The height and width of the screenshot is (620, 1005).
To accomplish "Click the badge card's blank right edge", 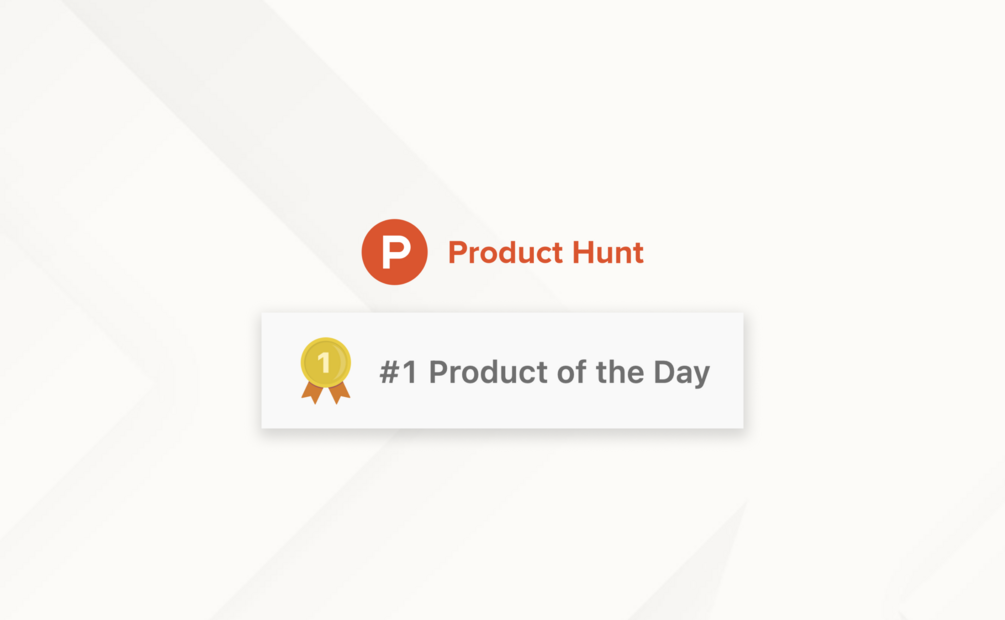I will click(x=728, y=371).
